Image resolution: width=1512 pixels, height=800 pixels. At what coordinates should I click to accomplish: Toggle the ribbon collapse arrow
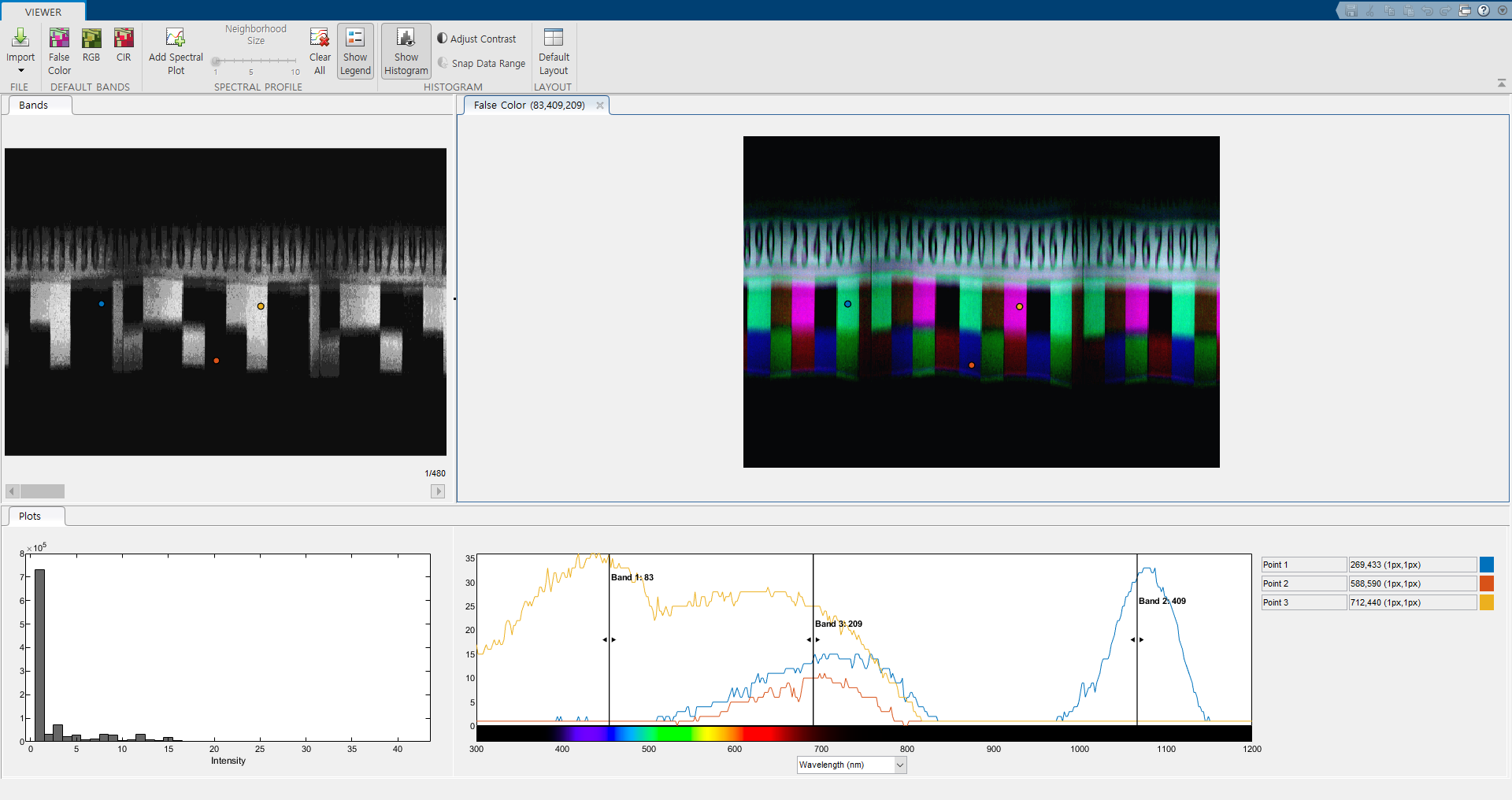click(x=1501, y=82)
